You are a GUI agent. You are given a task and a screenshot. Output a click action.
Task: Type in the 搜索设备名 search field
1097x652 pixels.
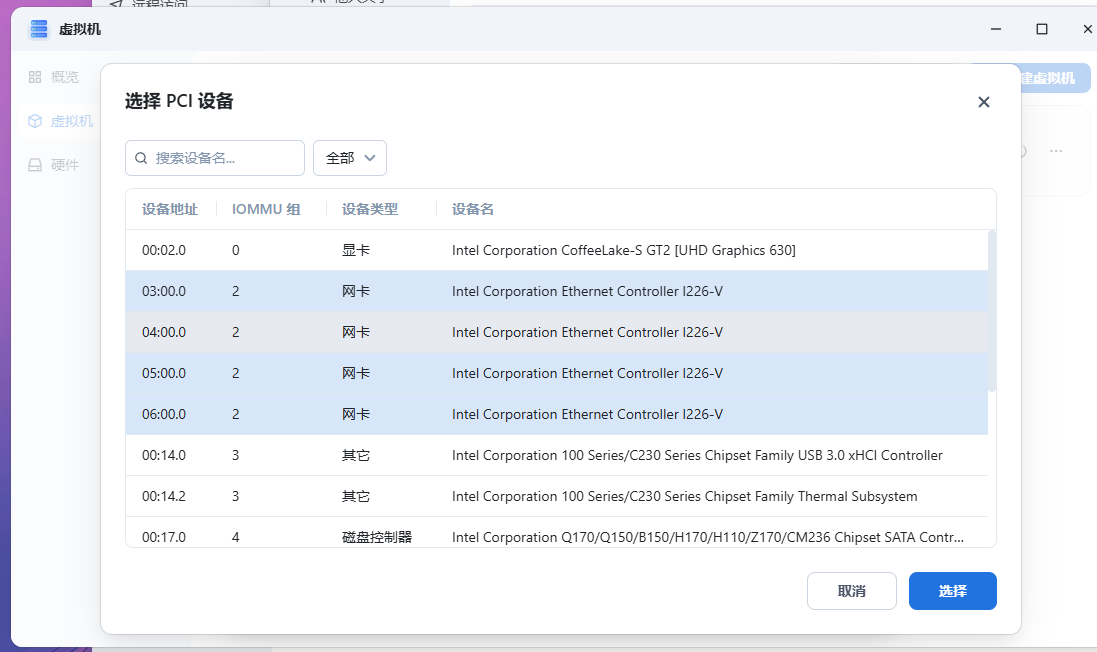tap(225, 158)
